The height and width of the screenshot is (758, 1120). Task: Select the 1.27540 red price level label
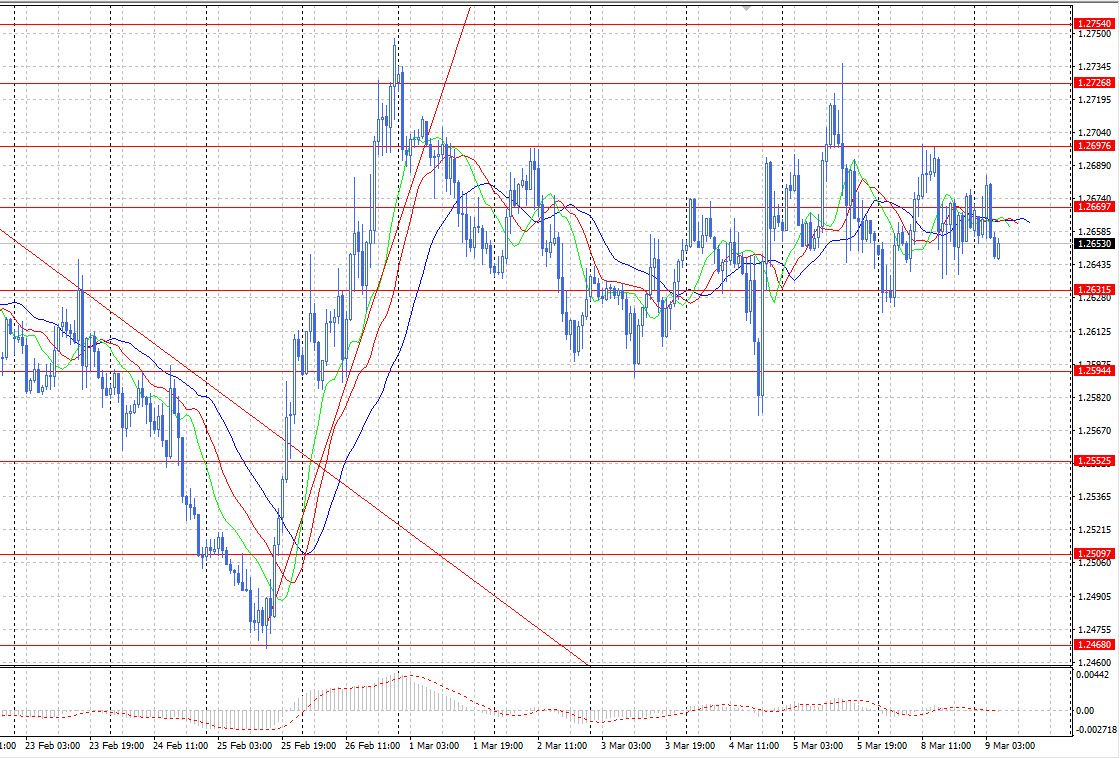[x=1094, y=24]
